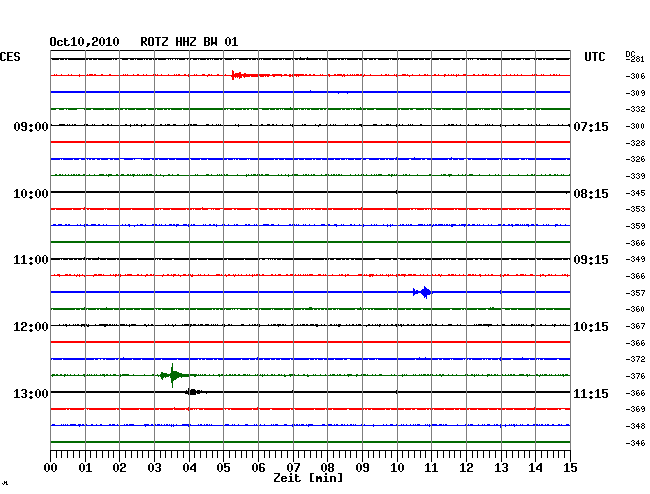650x494 pixels.
Task: Select the DC offset value -332
Action: coord(635,109)
